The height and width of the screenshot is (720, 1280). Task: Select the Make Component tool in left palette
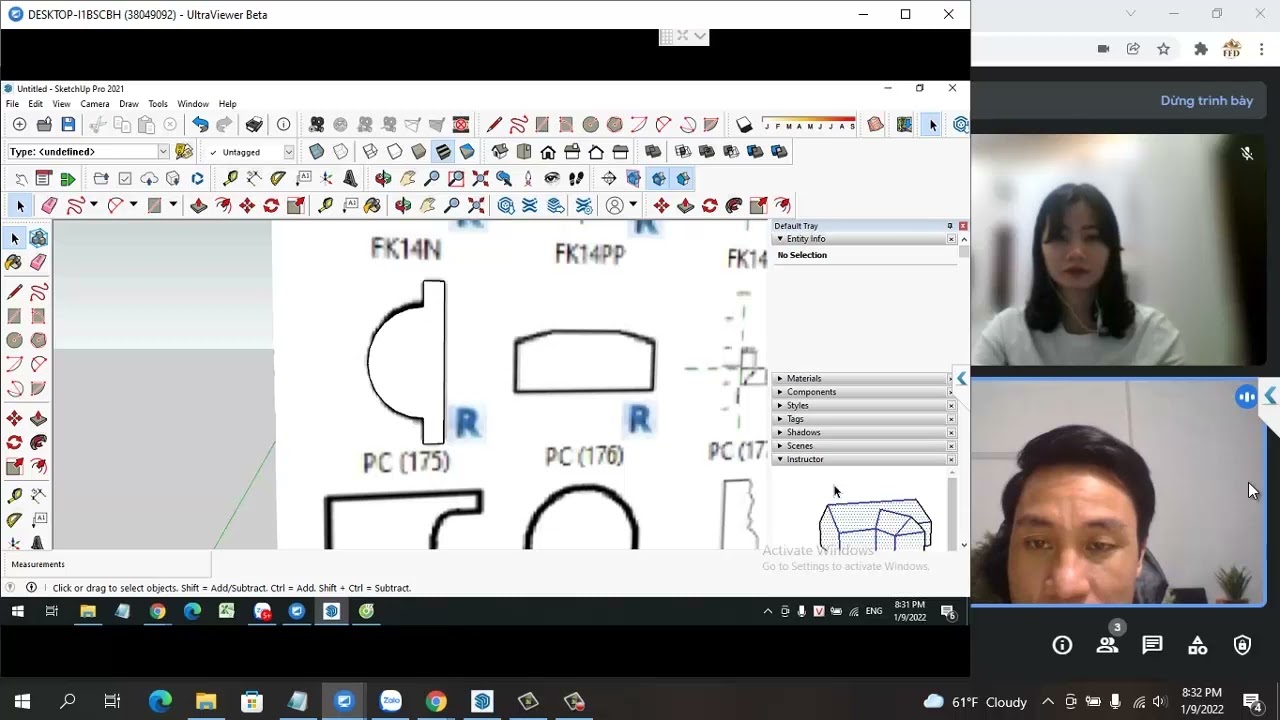click(x=39, y=238)
